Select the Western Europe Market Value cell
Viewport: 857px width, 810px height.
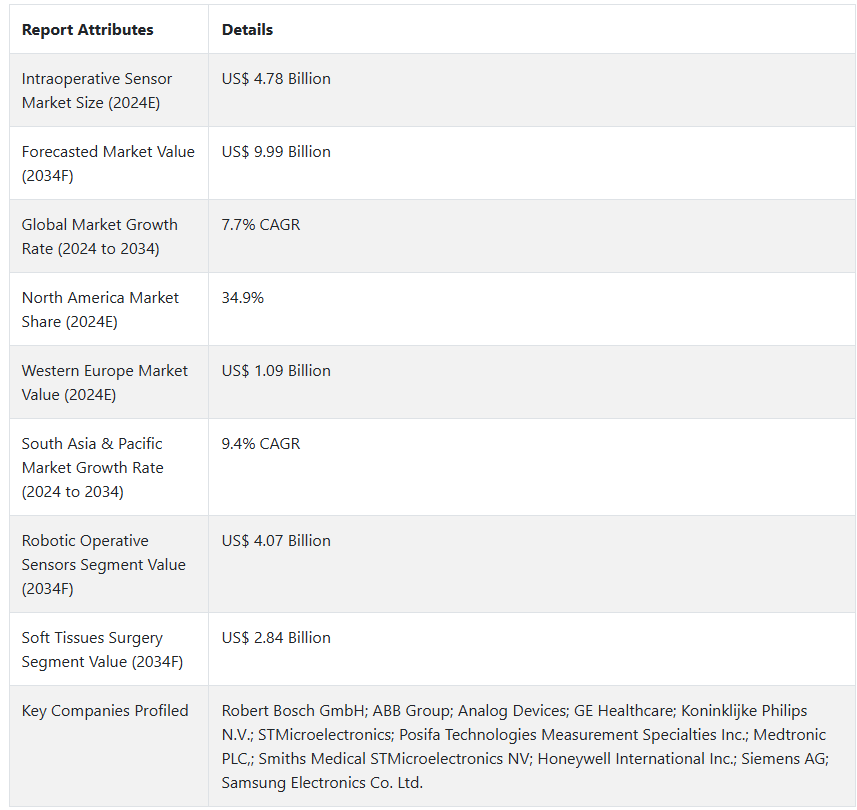[x=105, y=383]
